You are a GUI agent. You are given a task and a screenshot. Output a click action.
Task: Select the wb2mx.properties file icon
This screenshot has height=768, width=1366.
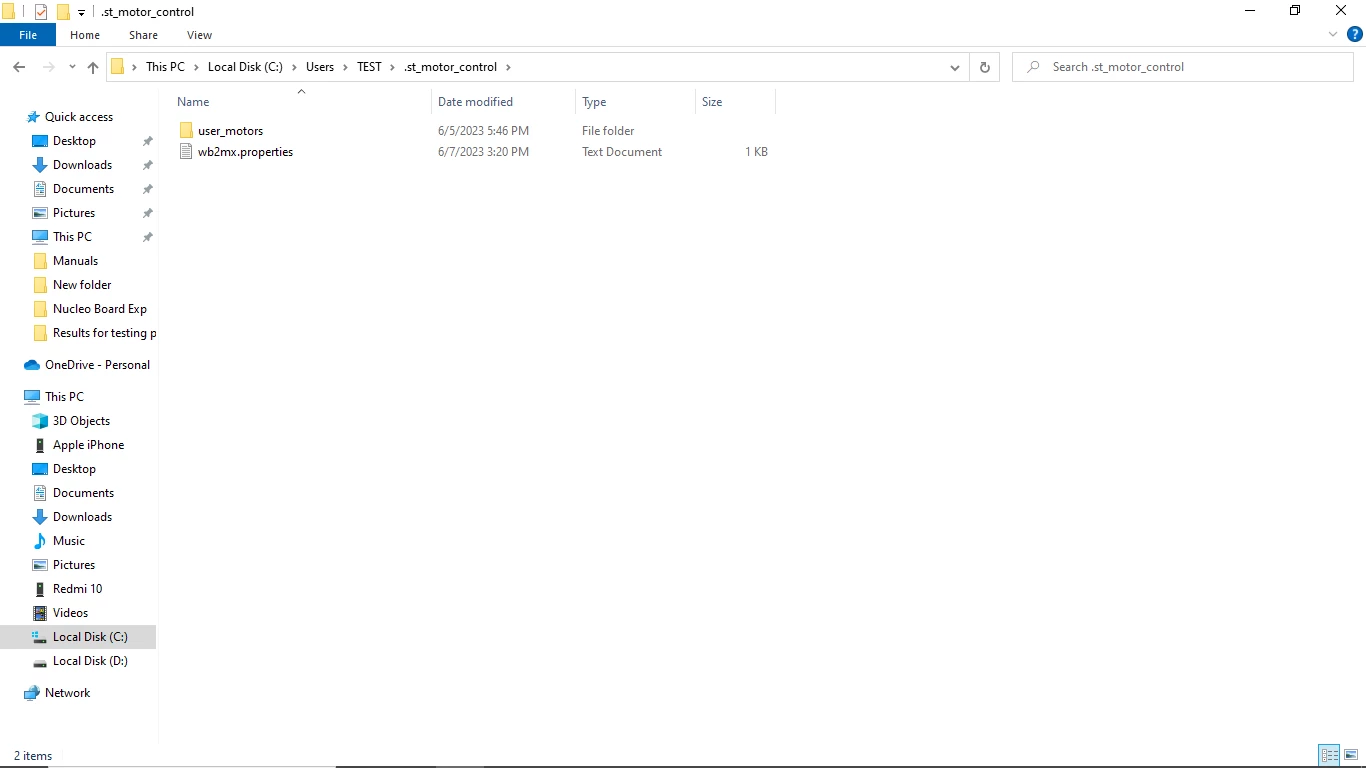point(186,152)
